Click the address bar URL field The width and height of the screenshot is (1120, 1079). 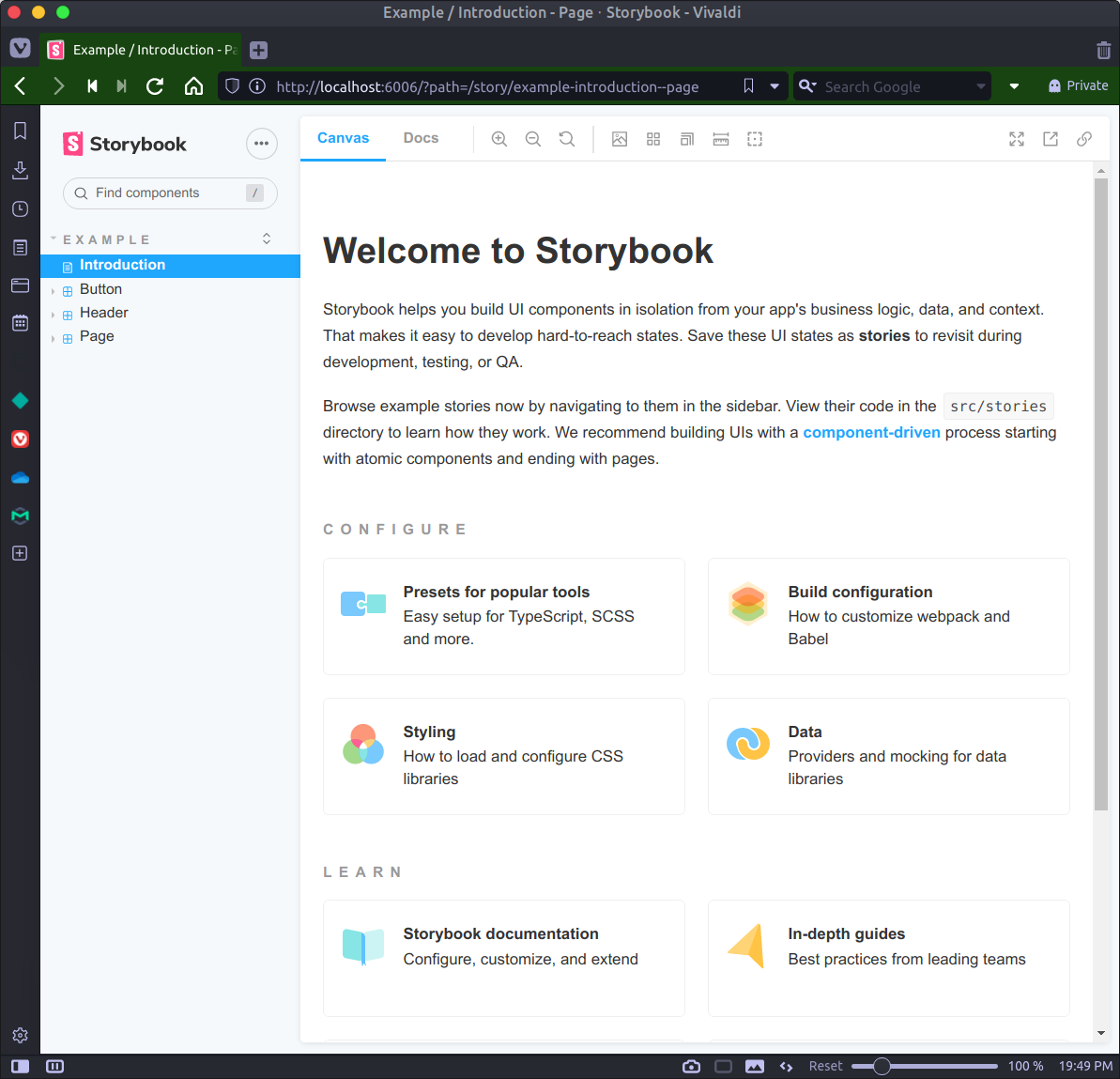487,87
